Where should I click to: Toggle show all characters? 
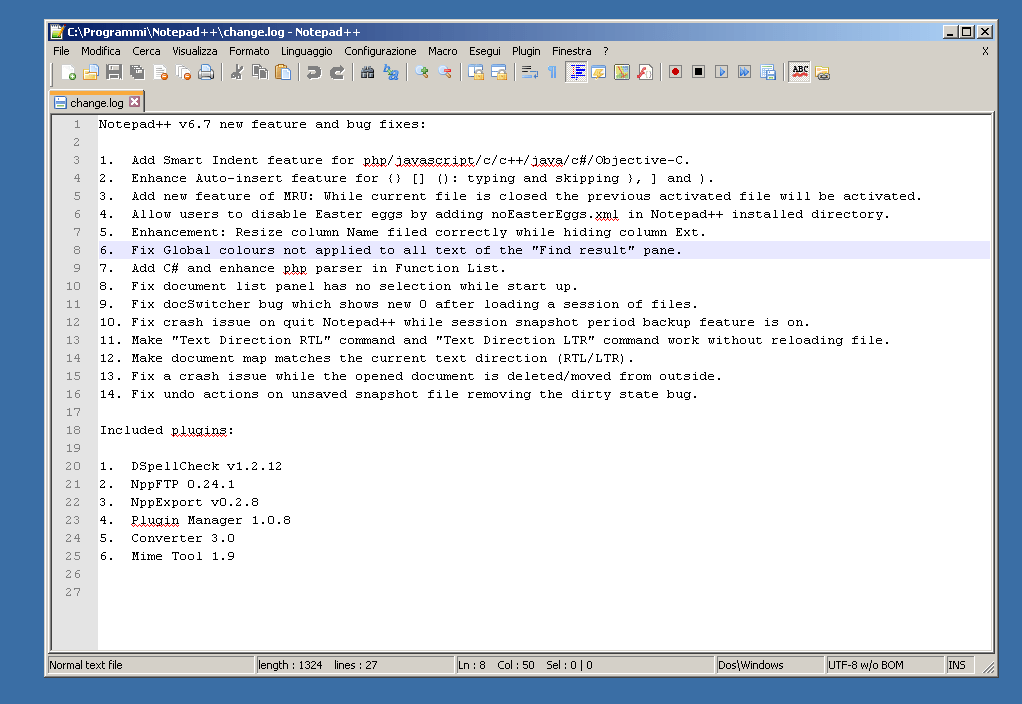(552, 71)
